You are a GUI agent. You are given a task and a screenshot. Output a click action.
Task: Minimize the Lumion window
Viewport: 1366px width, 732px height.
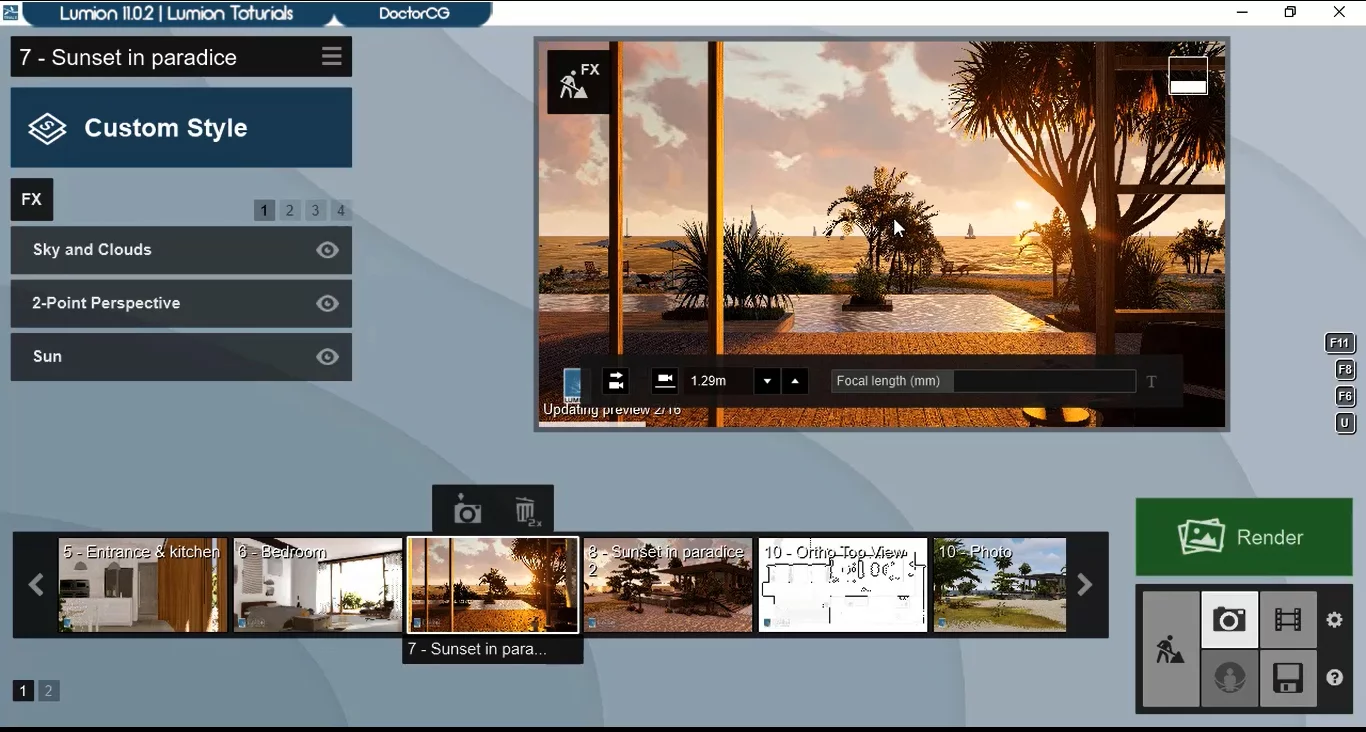tap(1242, 13)
